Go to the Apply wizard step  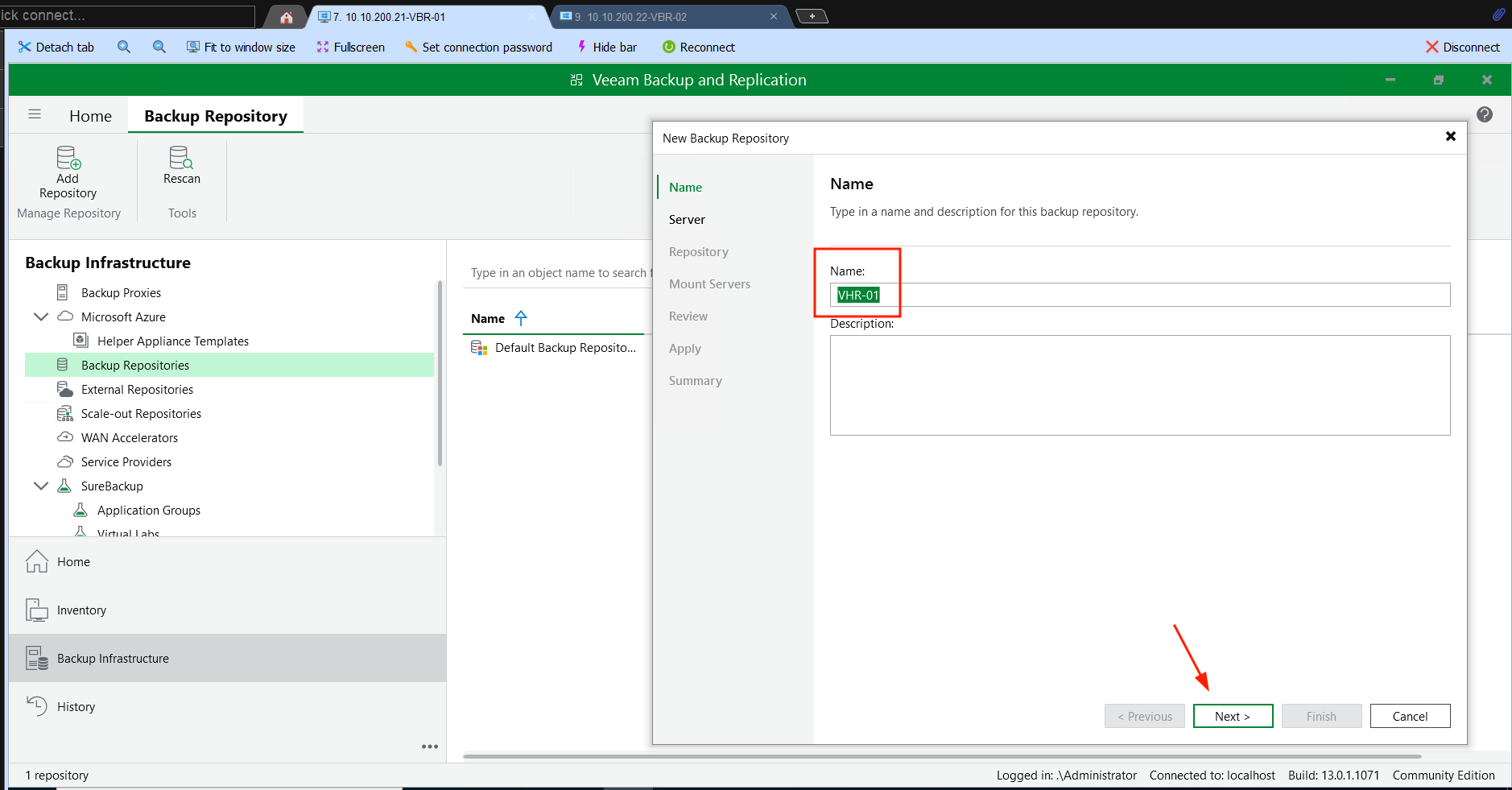point(685,348)
